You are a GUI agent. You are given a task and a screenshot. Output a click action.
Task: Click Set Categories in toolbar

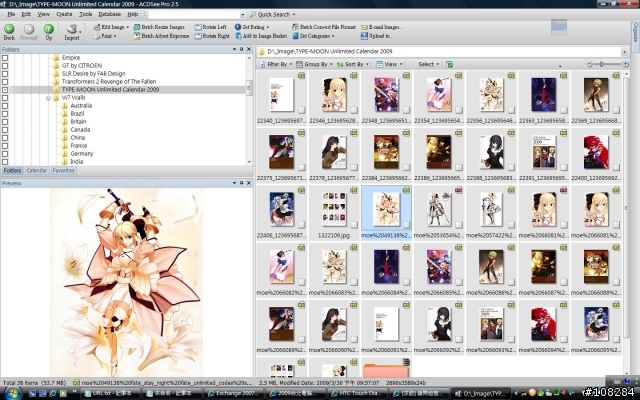pyautogui.click(x=313, y=36)
